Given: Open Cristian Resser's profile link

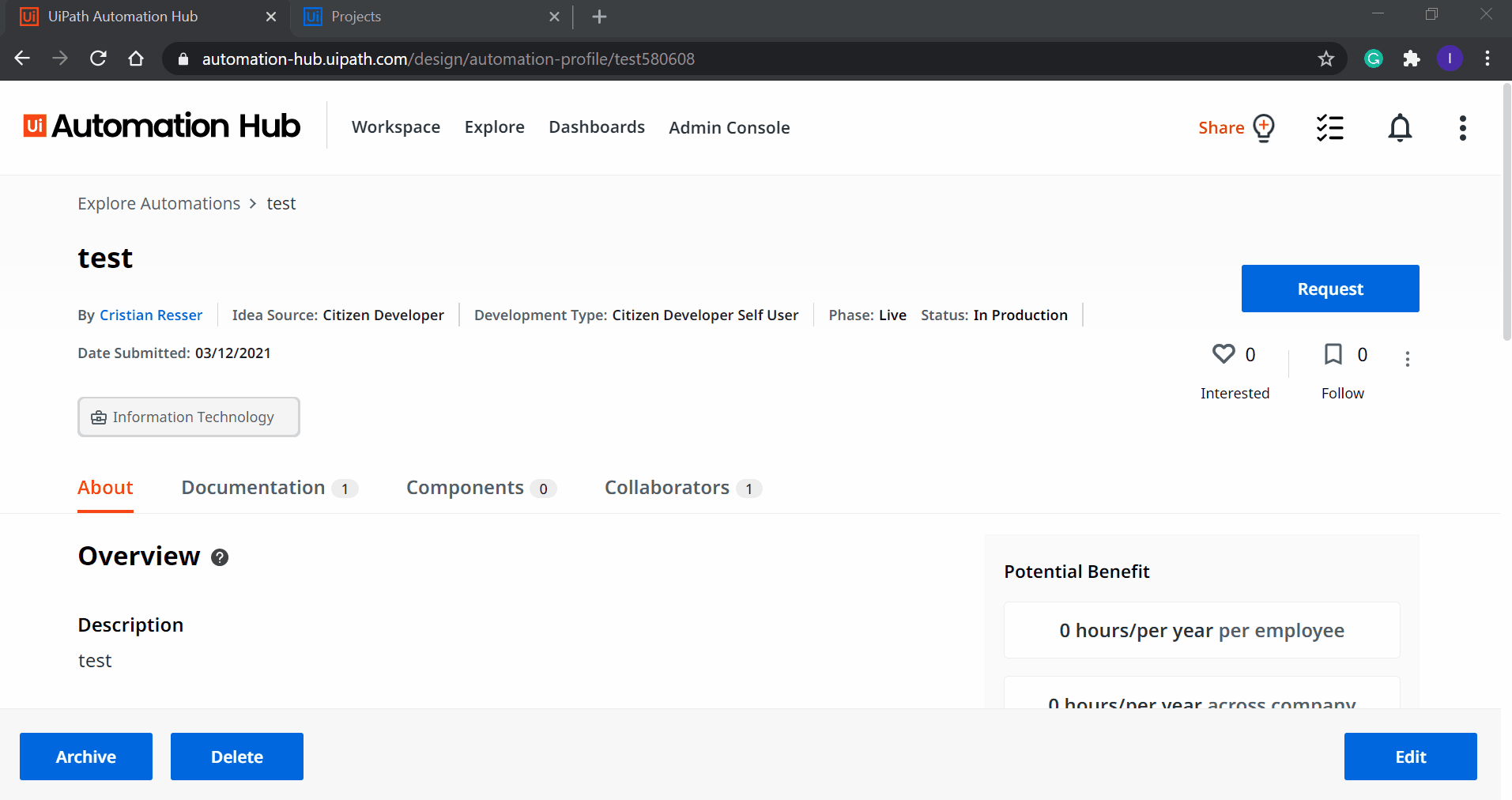Looking at the screenshot, I should pyautogui.click(x=151, y=315).
